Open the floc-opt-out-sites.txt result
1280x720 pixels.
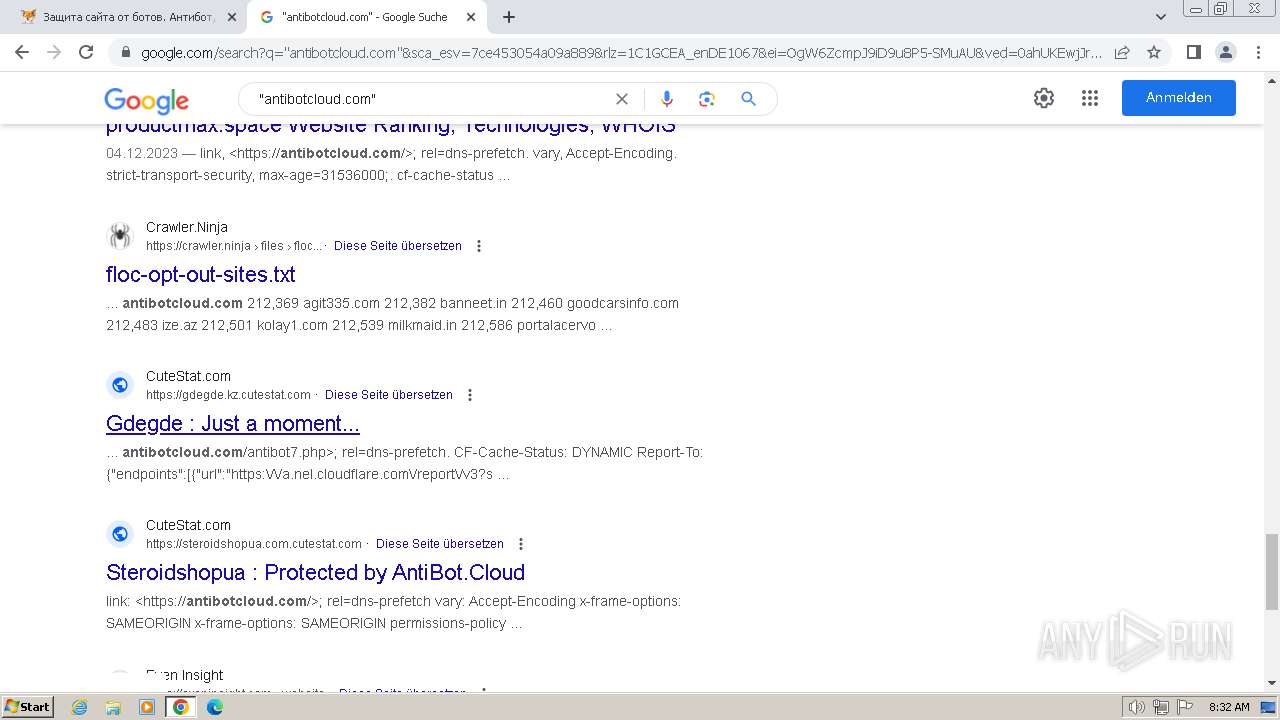(x=200, y=274)
